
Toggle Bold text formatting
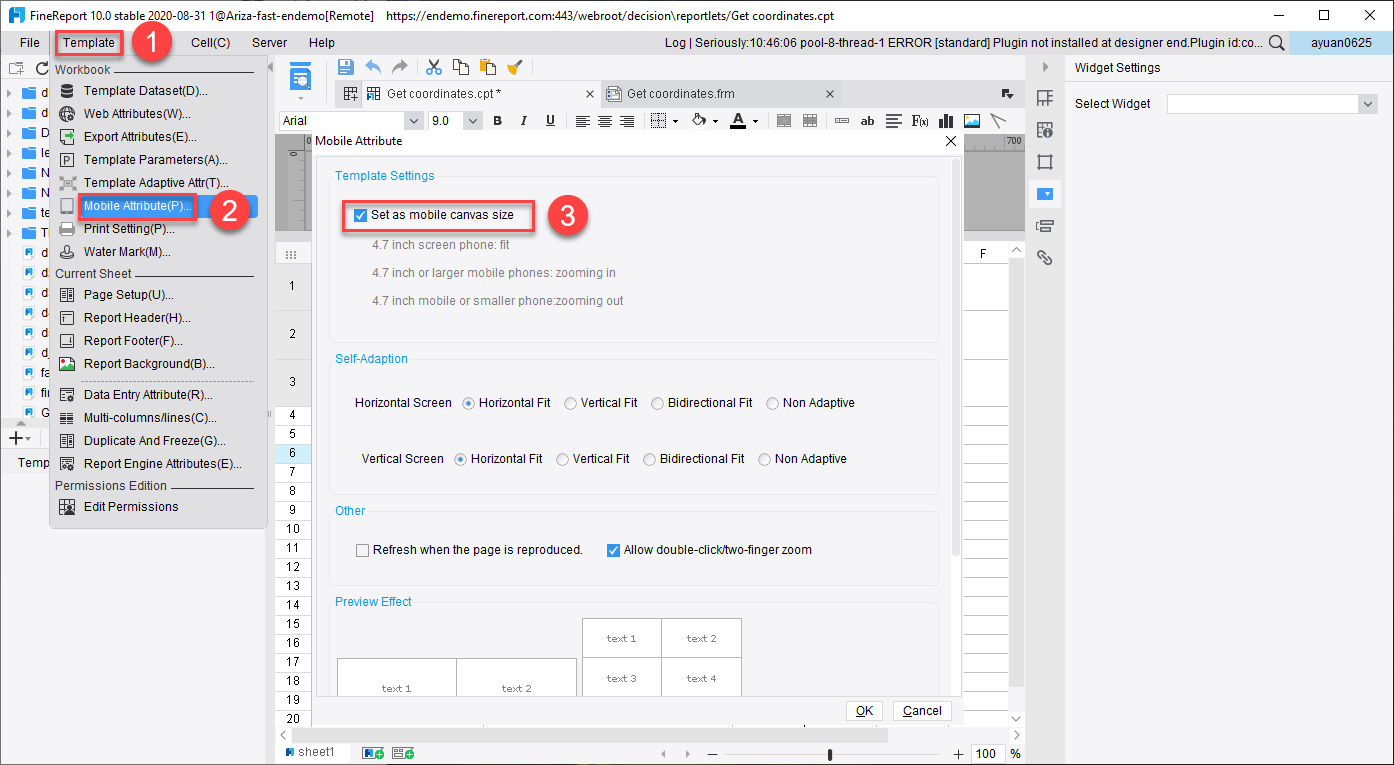click(x=498, y=121)
